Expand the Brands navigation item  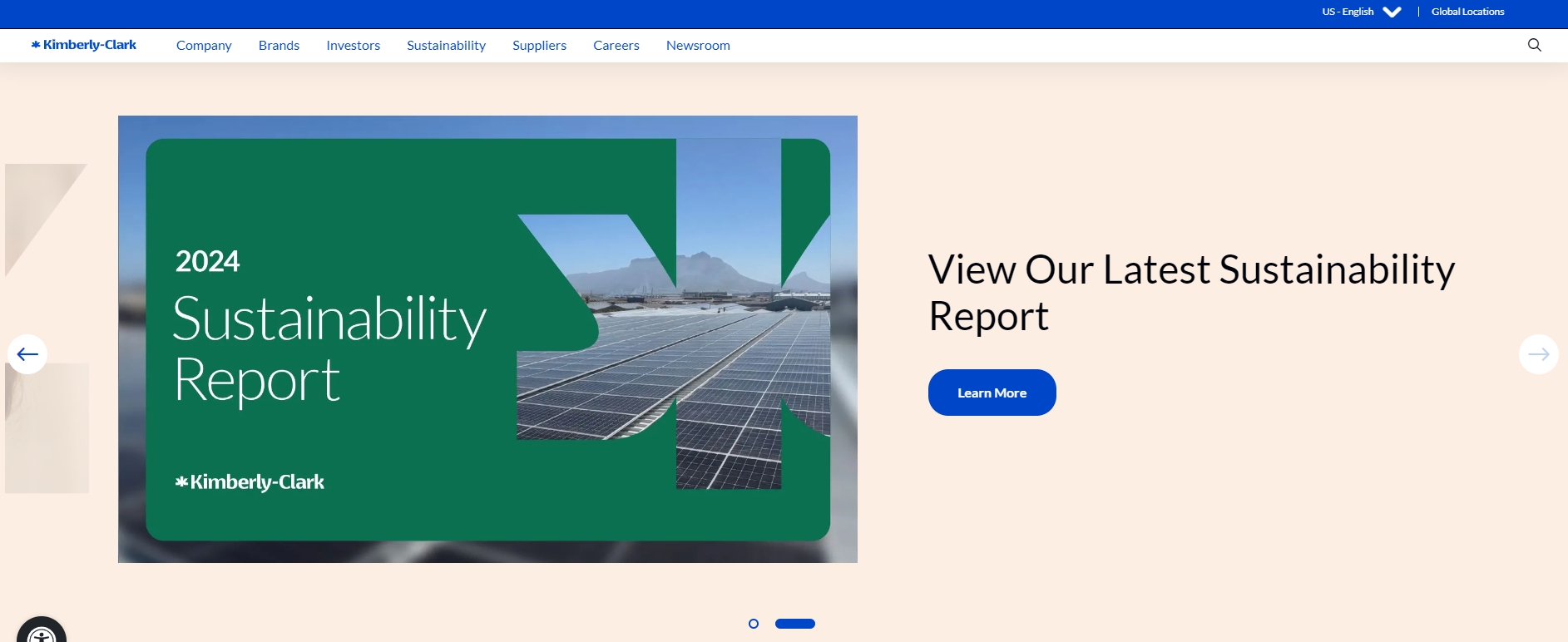(279, 46)
